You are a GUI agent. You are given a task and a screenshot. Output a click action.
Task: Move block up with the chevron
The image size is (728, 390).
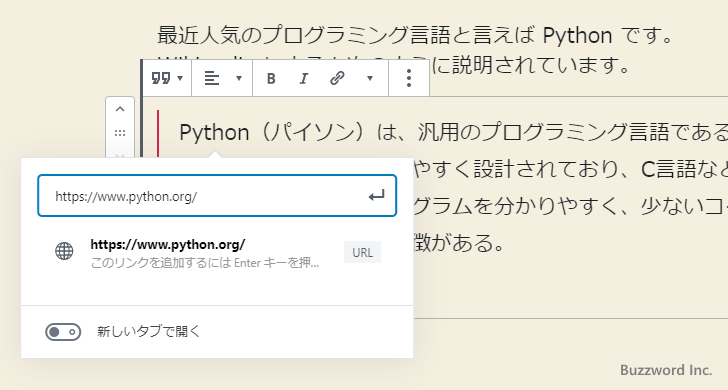(120, 109)
